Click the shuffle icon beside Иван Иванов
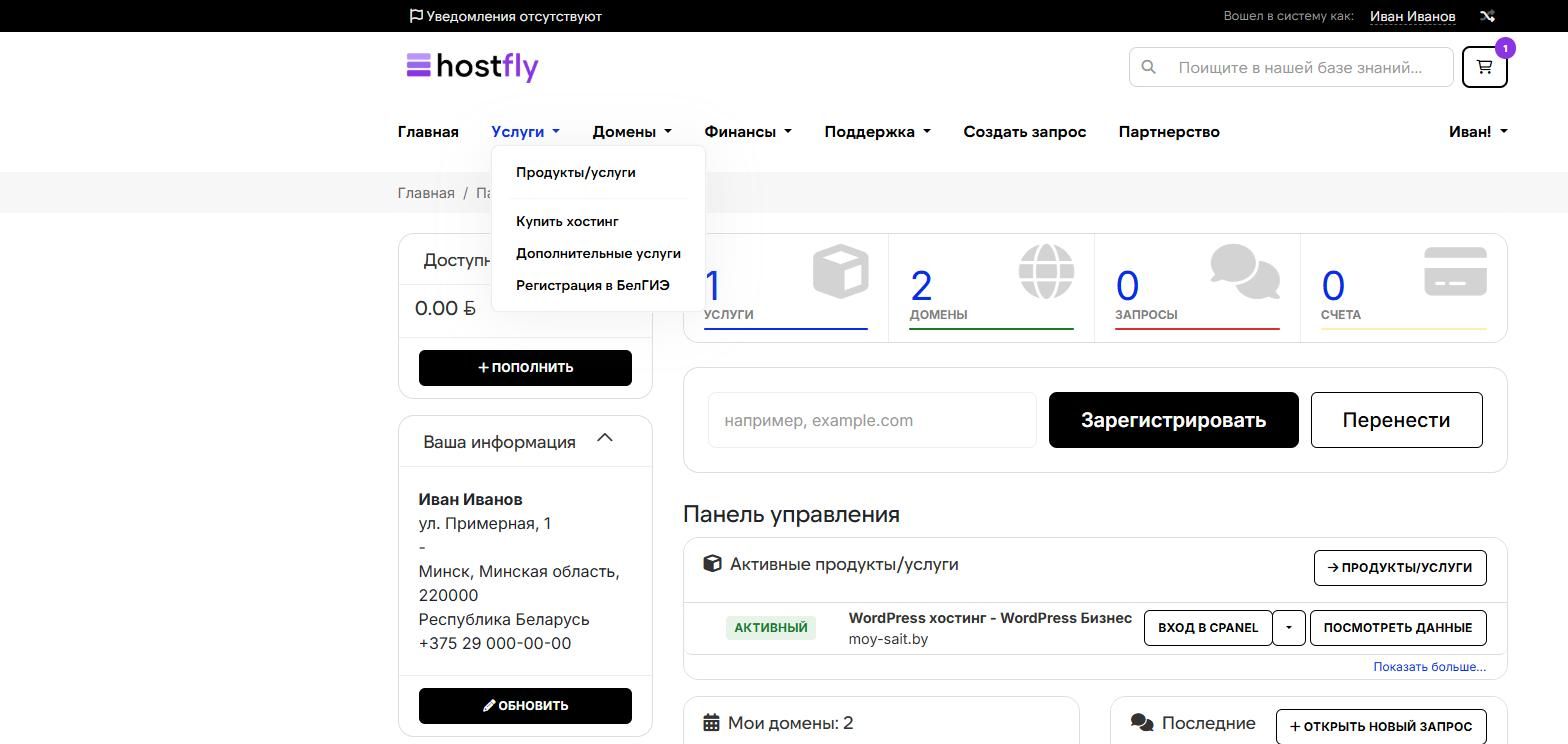Viewport: 1568px width, 744px height. [1487, 16]
